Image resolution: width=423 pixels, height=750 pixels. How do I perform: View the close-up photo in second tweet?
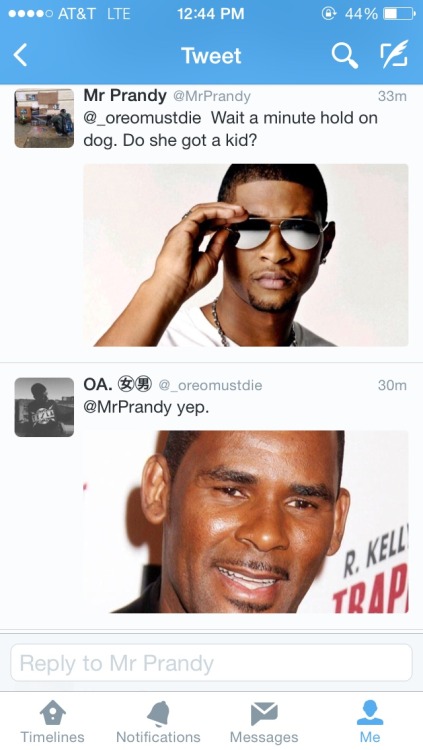click(246, 521)
